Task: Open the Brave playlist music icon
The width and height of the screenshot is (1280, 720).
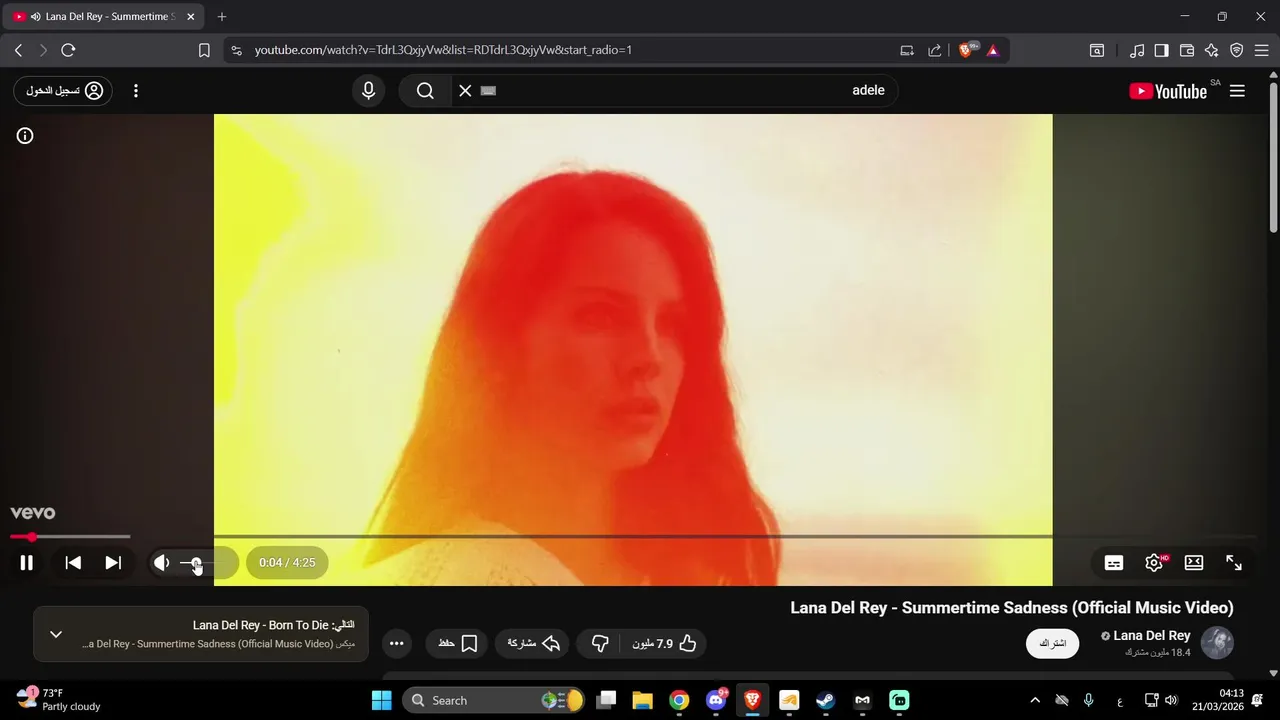Action: 1137,50
